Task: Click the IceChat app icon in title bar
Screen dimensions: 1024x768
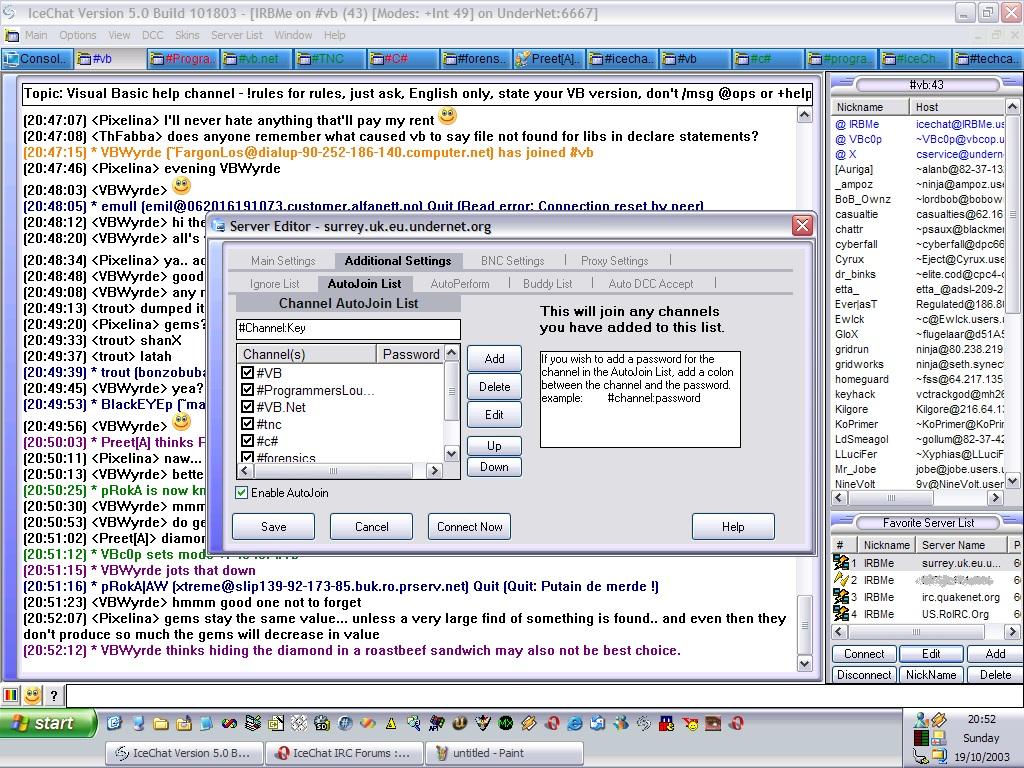Action: [9, 13]
